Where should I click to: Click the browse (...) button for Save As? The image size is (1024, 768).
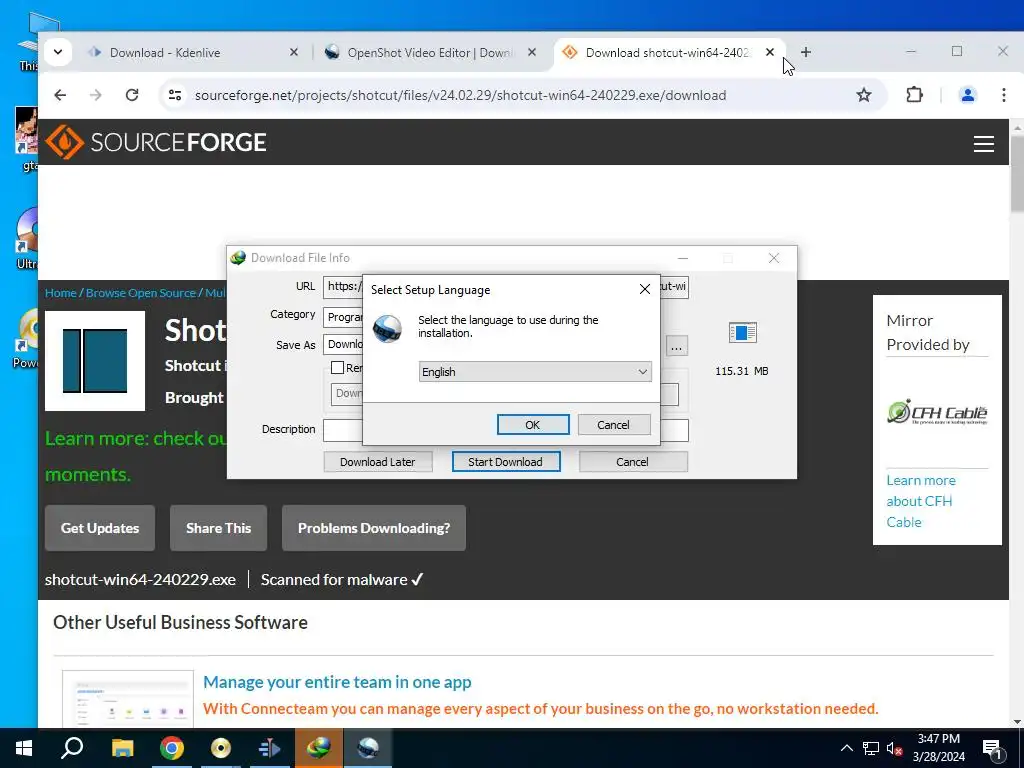[677, 346]
